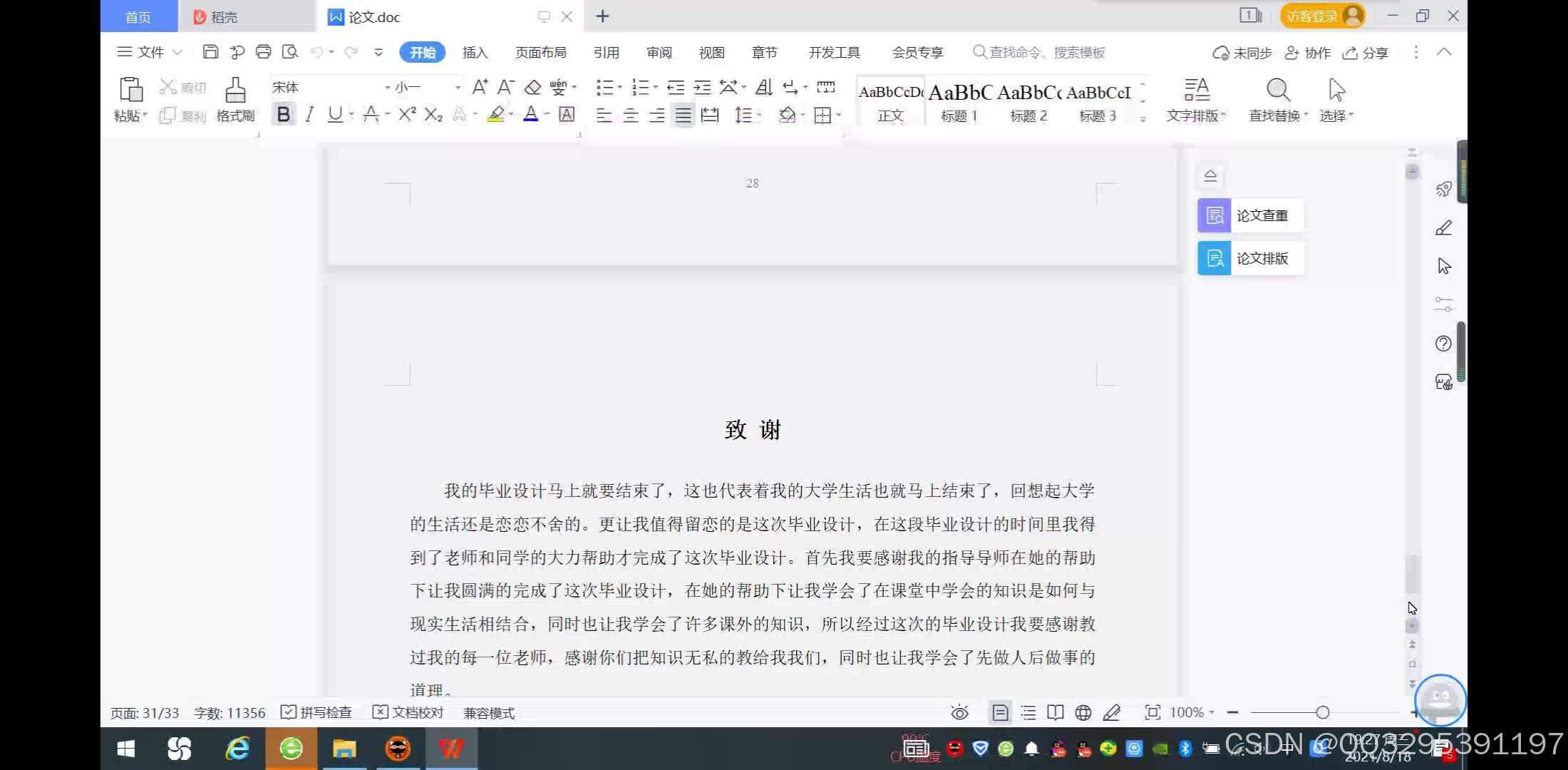Open 论文查重 plagiarism check
The height and width of the screenshot is (770, 1568).
tap(1251, 215)
